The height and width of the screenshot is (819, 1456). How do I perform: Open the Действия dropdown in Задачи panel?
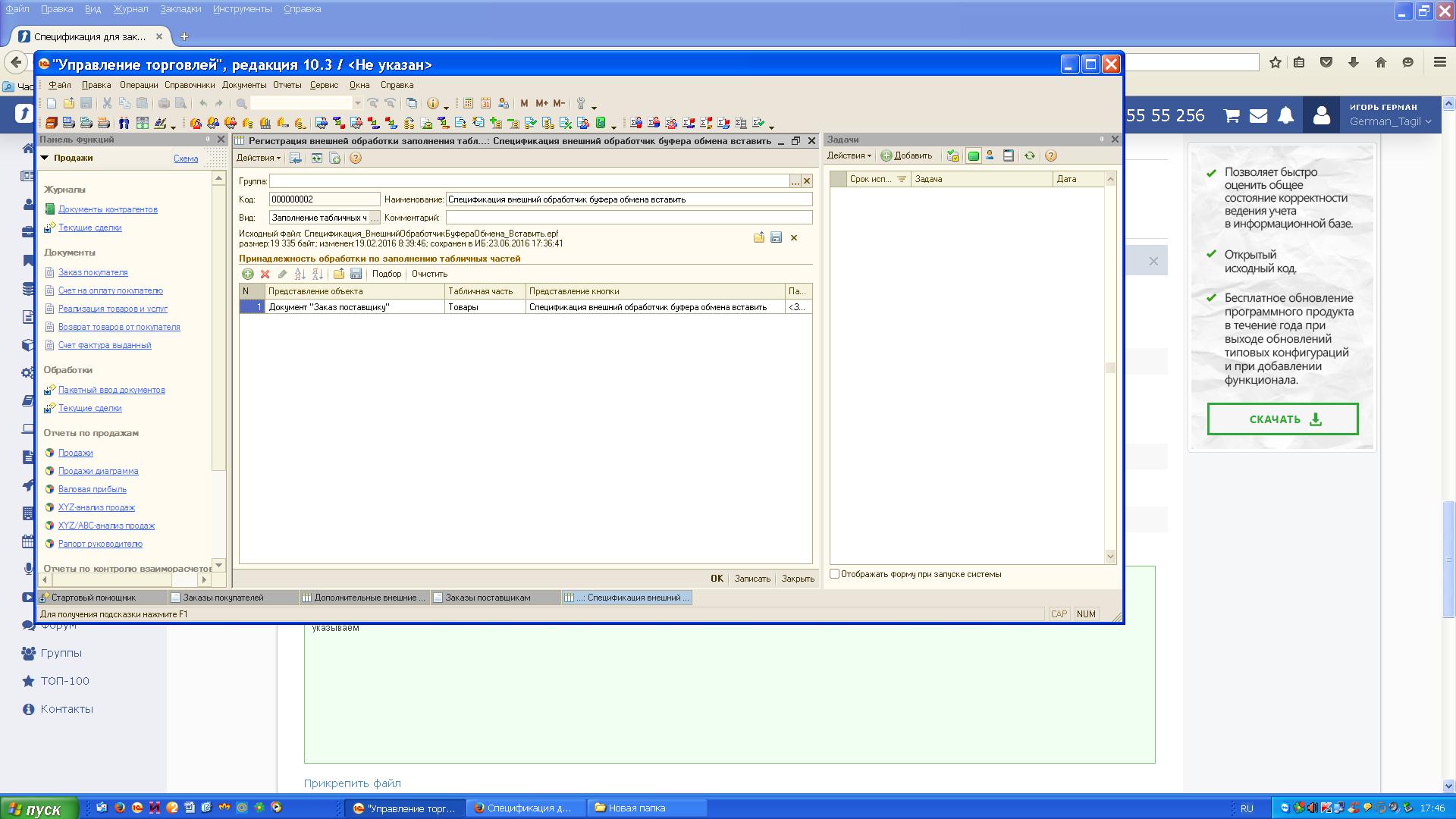pos(849,155)
